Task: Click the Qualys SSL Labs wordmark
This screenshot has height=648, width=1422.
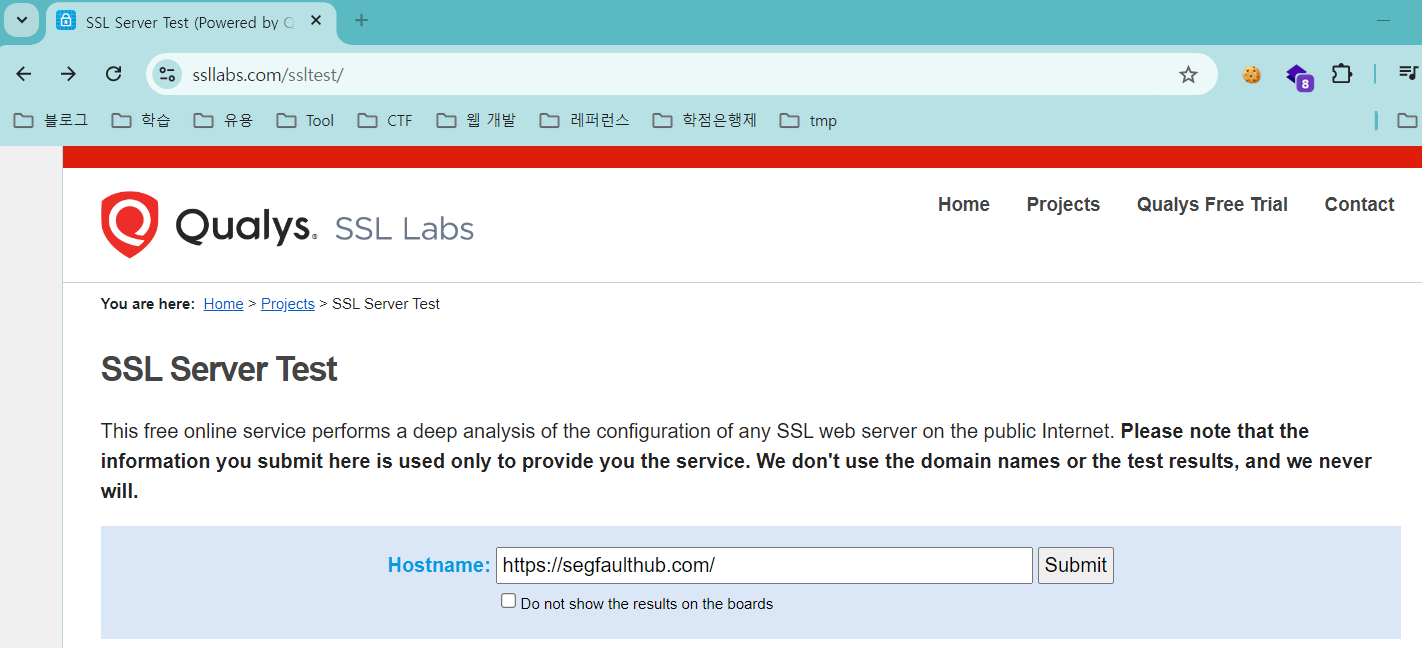Action: pyautogui.click(x=325, y=228)
